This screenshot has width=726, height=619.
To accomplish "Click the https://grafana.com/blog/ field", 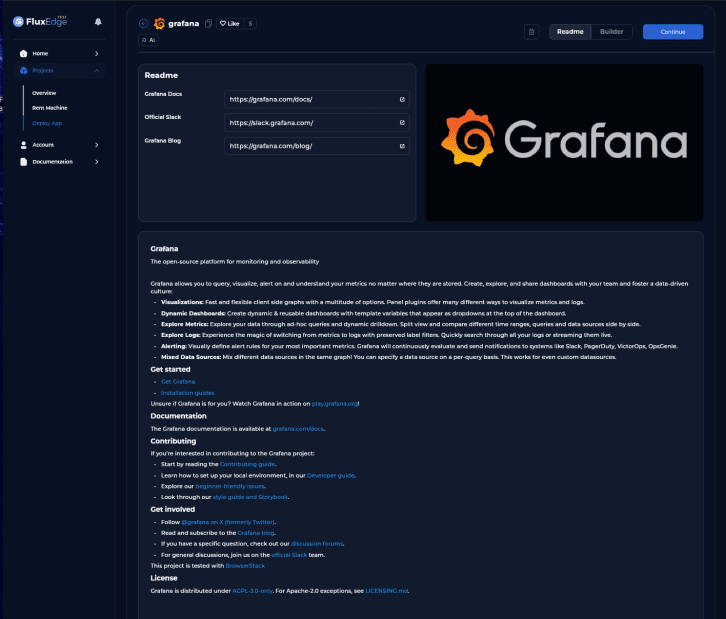I will pyautogui.click(x=317, y=146).
